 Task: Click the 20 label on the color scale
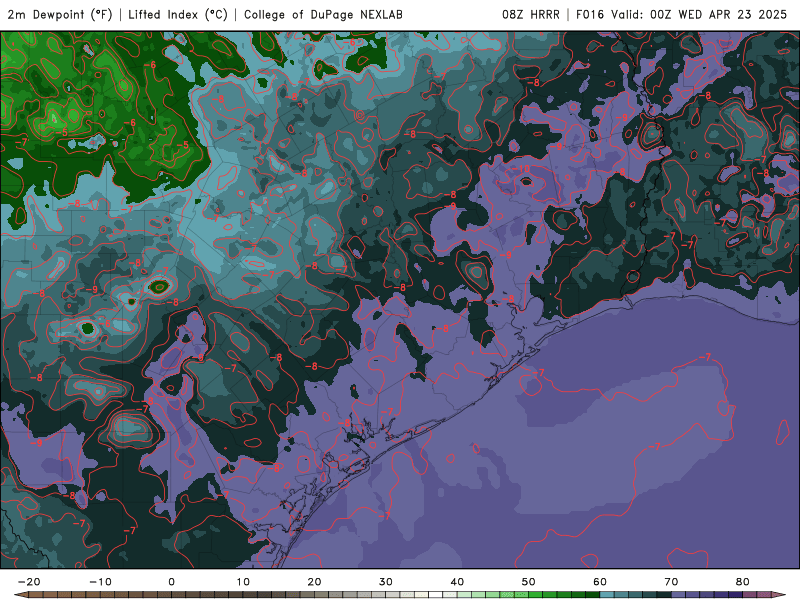click(314, 582)
